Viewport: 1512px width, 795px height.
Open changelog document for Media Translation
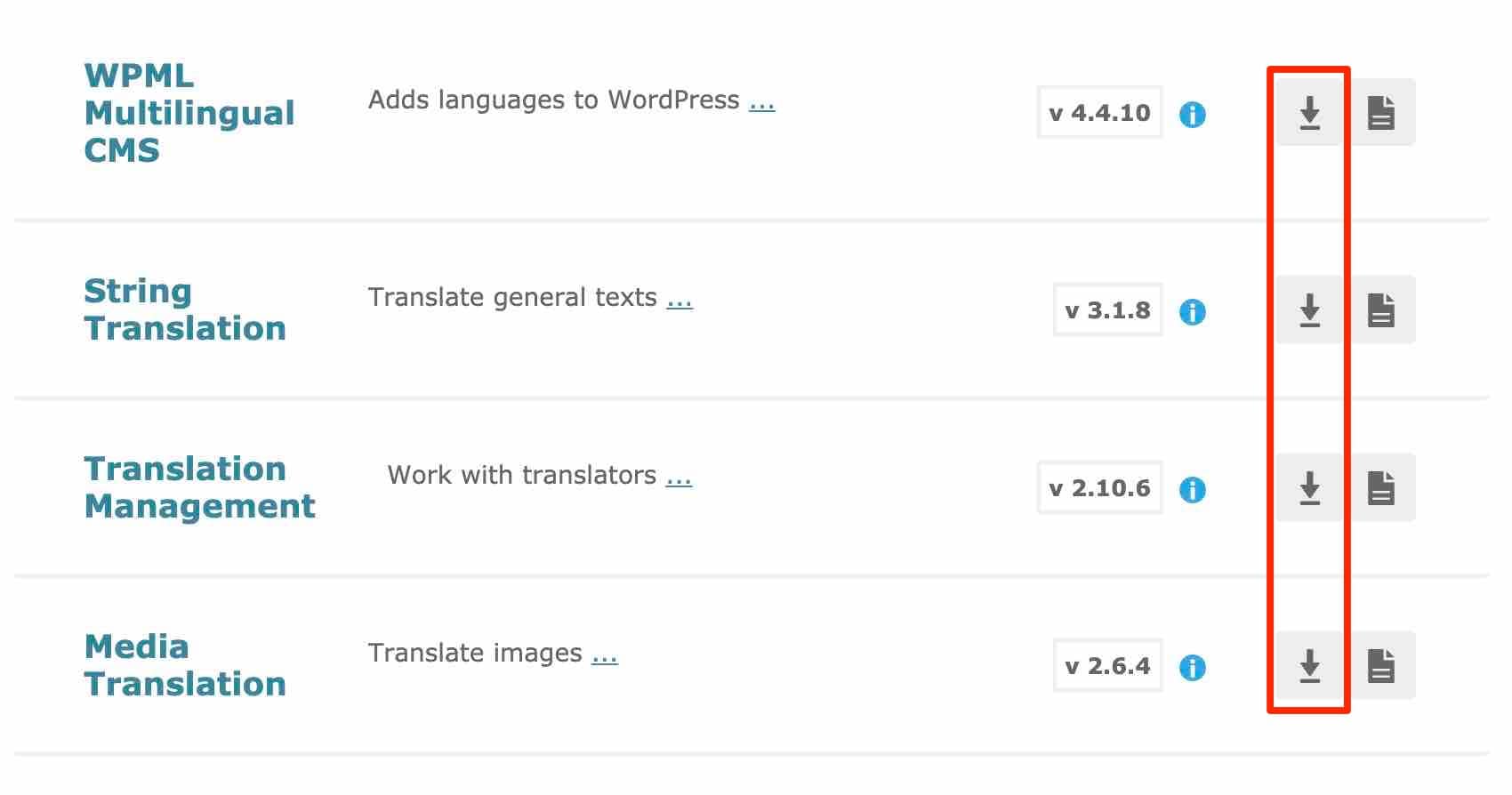(1381, 666)
